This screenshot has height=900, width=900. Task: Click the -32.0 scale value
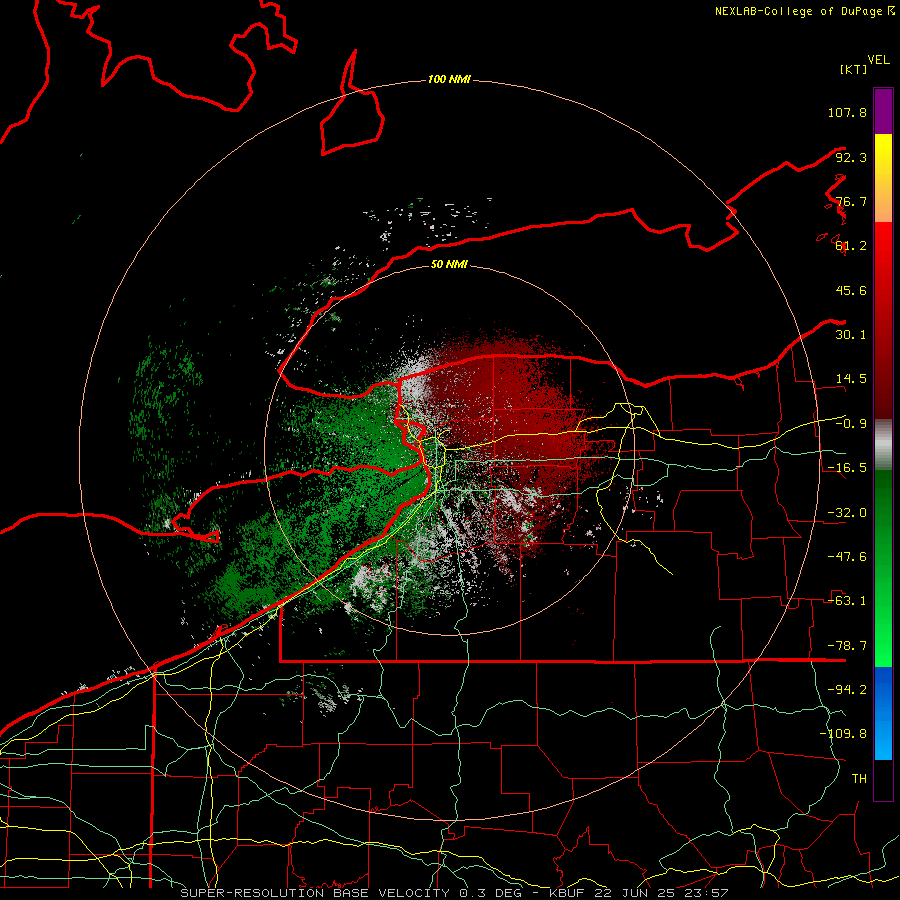tap(847, 513)
